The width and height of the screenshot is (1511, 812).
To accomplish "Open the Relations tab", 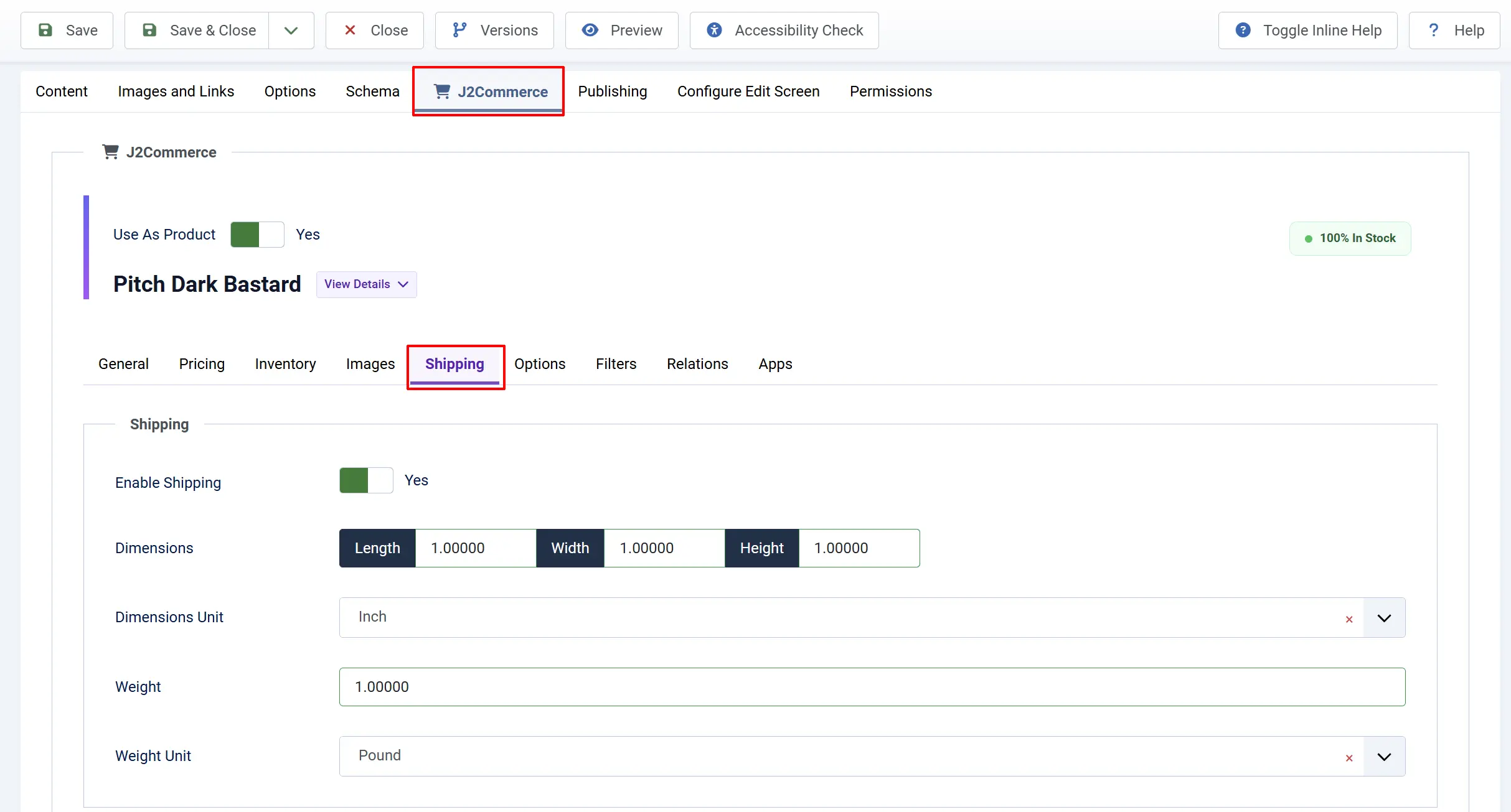I will click(x=697, y=364).
